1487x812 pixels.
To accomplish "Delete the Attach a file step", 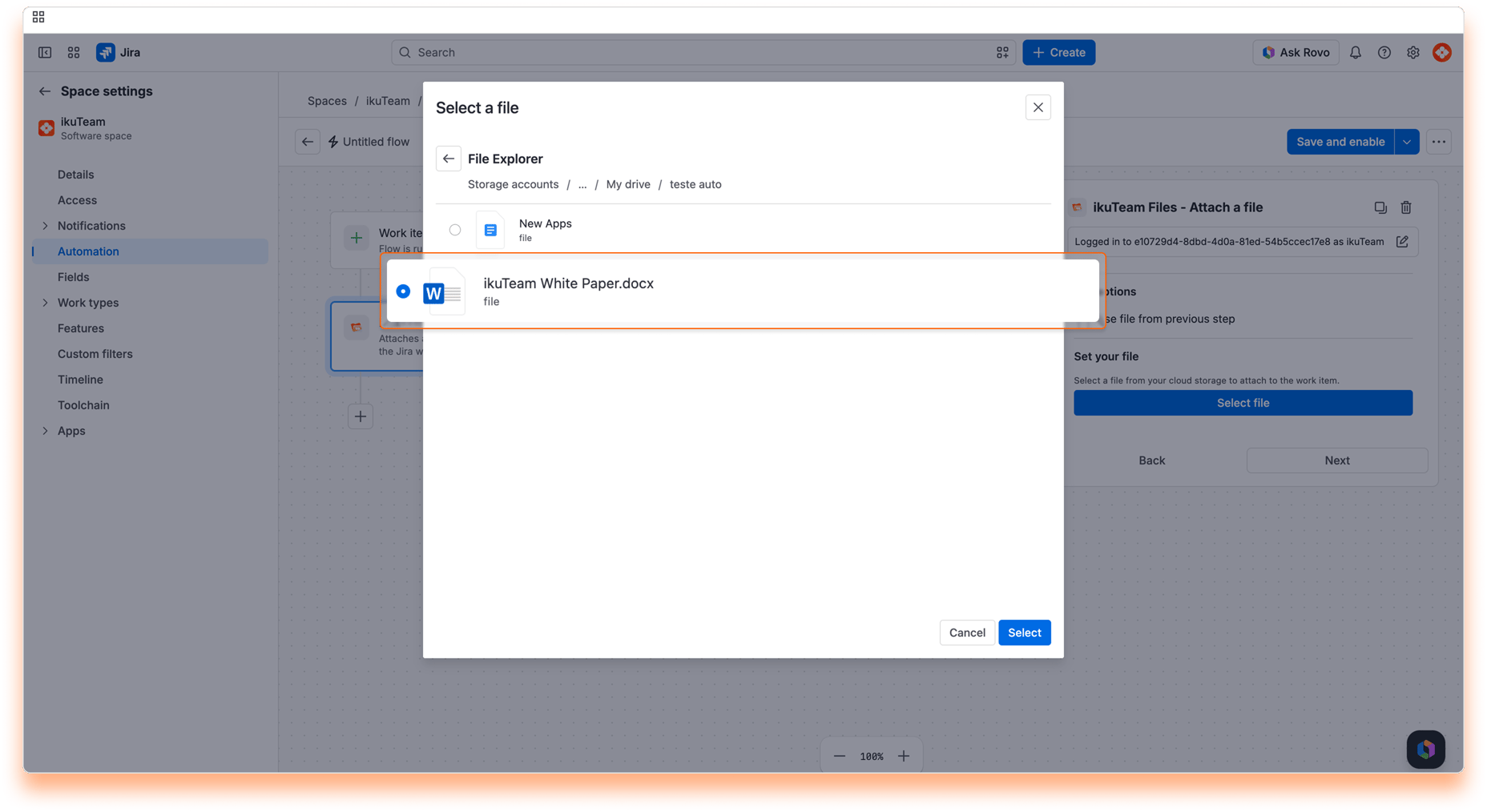I will pyautogui.click(x=1406, y=207).
